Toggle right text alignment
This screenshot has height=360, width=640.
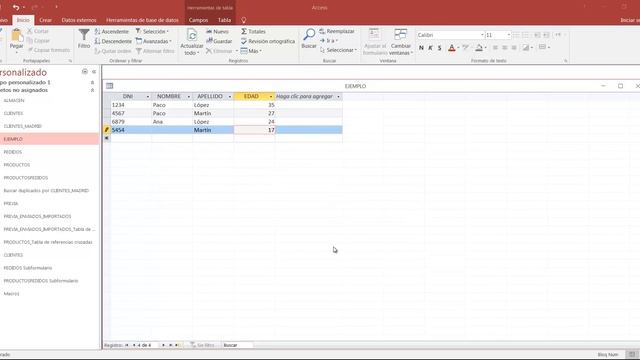coord(514,48)
